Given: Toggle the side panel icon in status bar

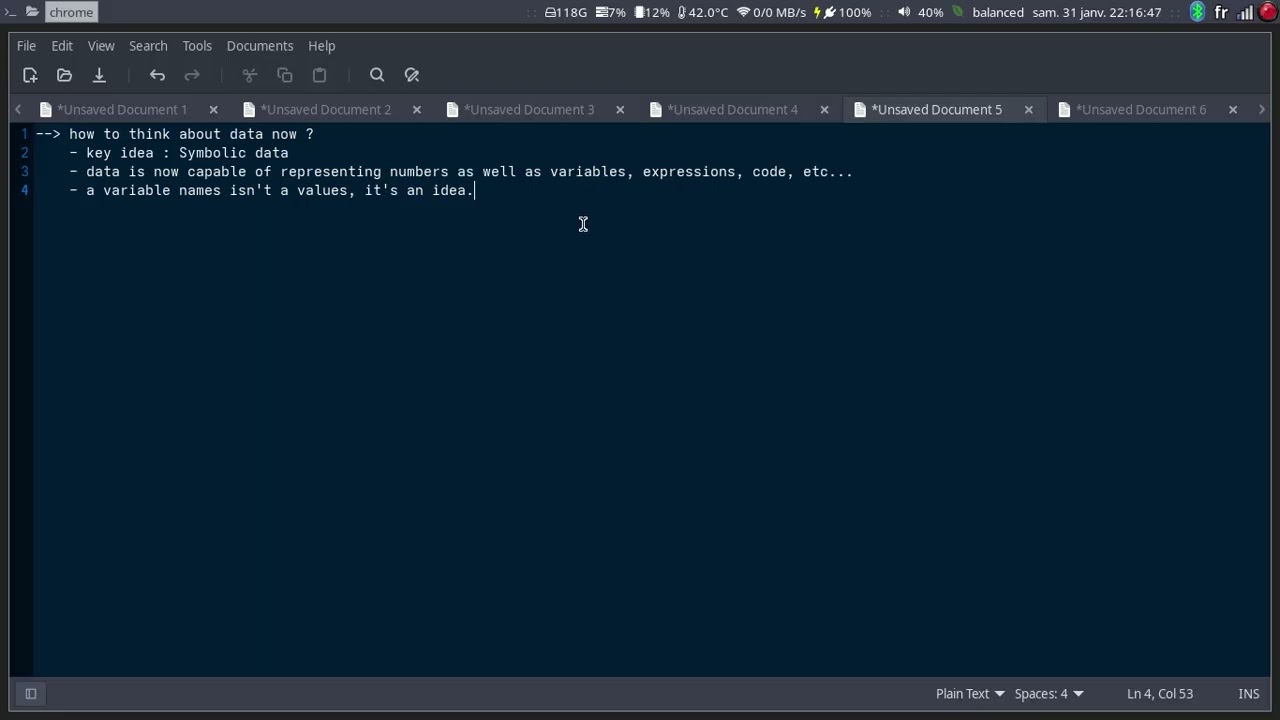Looking at the screenshot, I should (31, 693).
